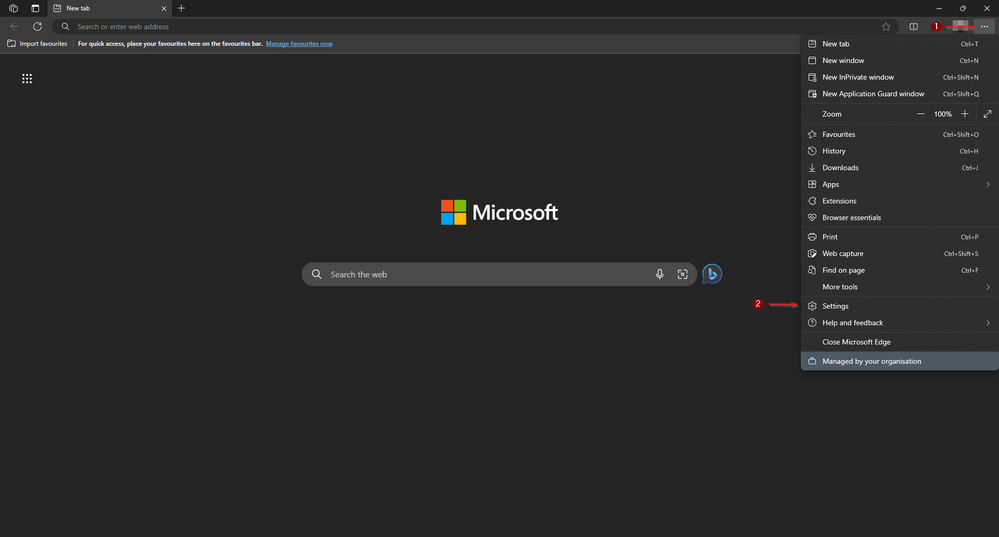Expand More tools submenu
This screenshot has width=999, height=537.
point(899,287)
